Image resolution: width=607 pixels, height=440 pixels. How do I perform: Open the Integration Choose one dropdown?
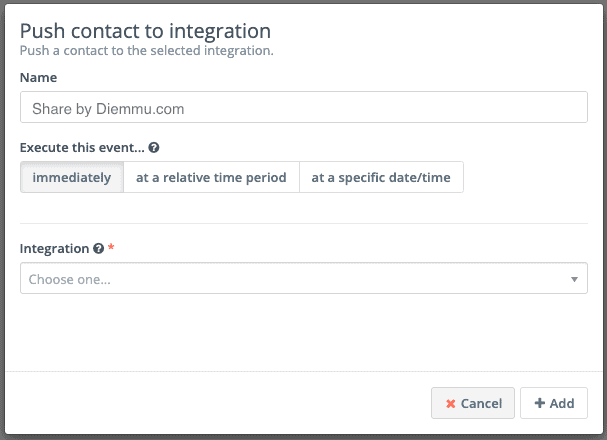(303, 279)
